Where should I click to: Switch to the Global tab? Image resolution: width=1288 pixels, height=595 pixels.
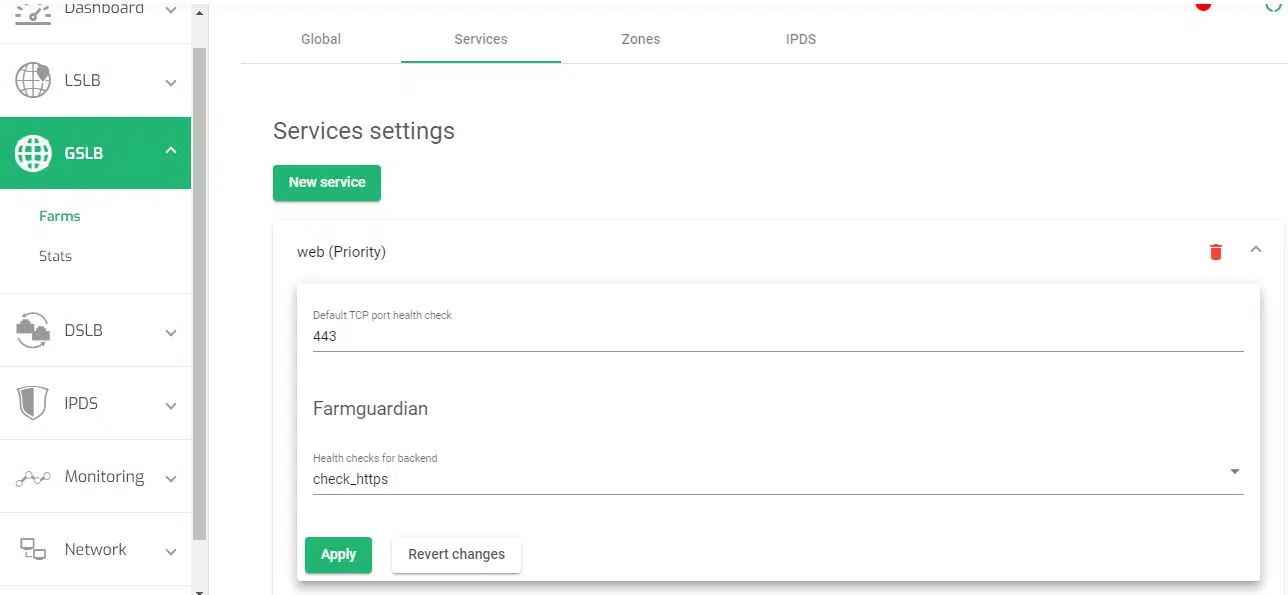pos(321,39)
